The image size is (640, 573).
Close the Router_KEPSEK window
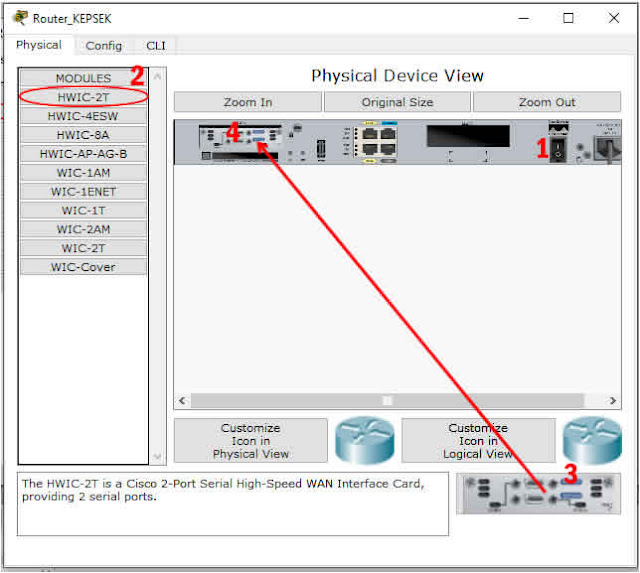(613, 18)
